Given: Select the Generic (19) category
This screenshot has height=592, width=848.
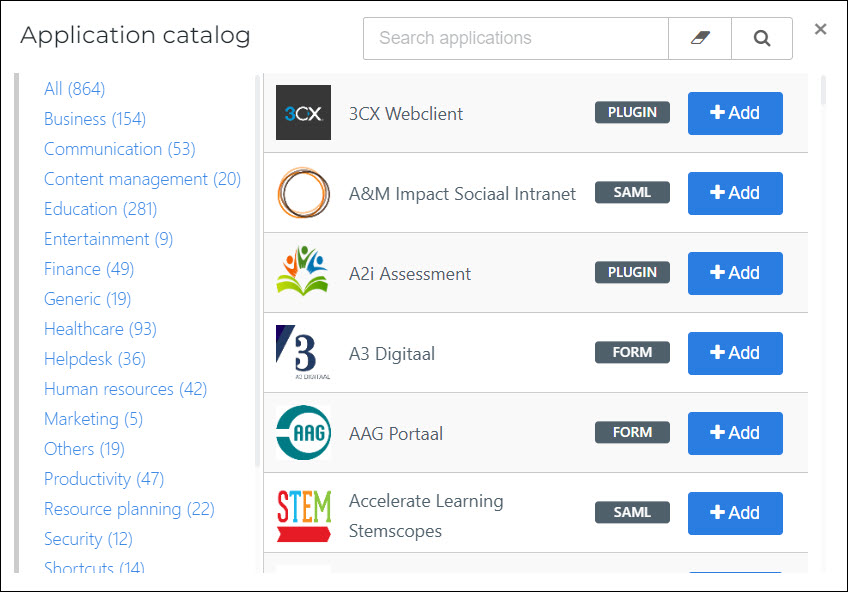Looking at the screenshot, I should pos(88,299).
